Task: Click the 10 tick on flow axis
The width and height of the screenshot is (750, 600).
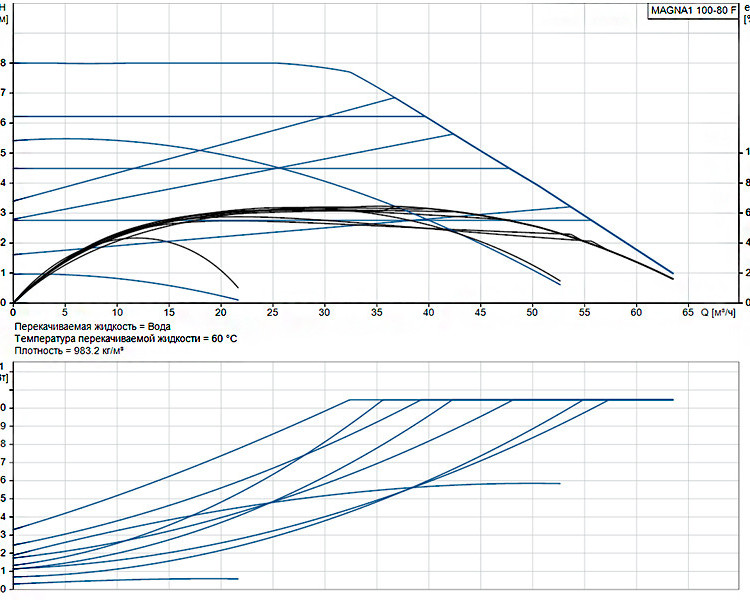Action: [117, 312]
